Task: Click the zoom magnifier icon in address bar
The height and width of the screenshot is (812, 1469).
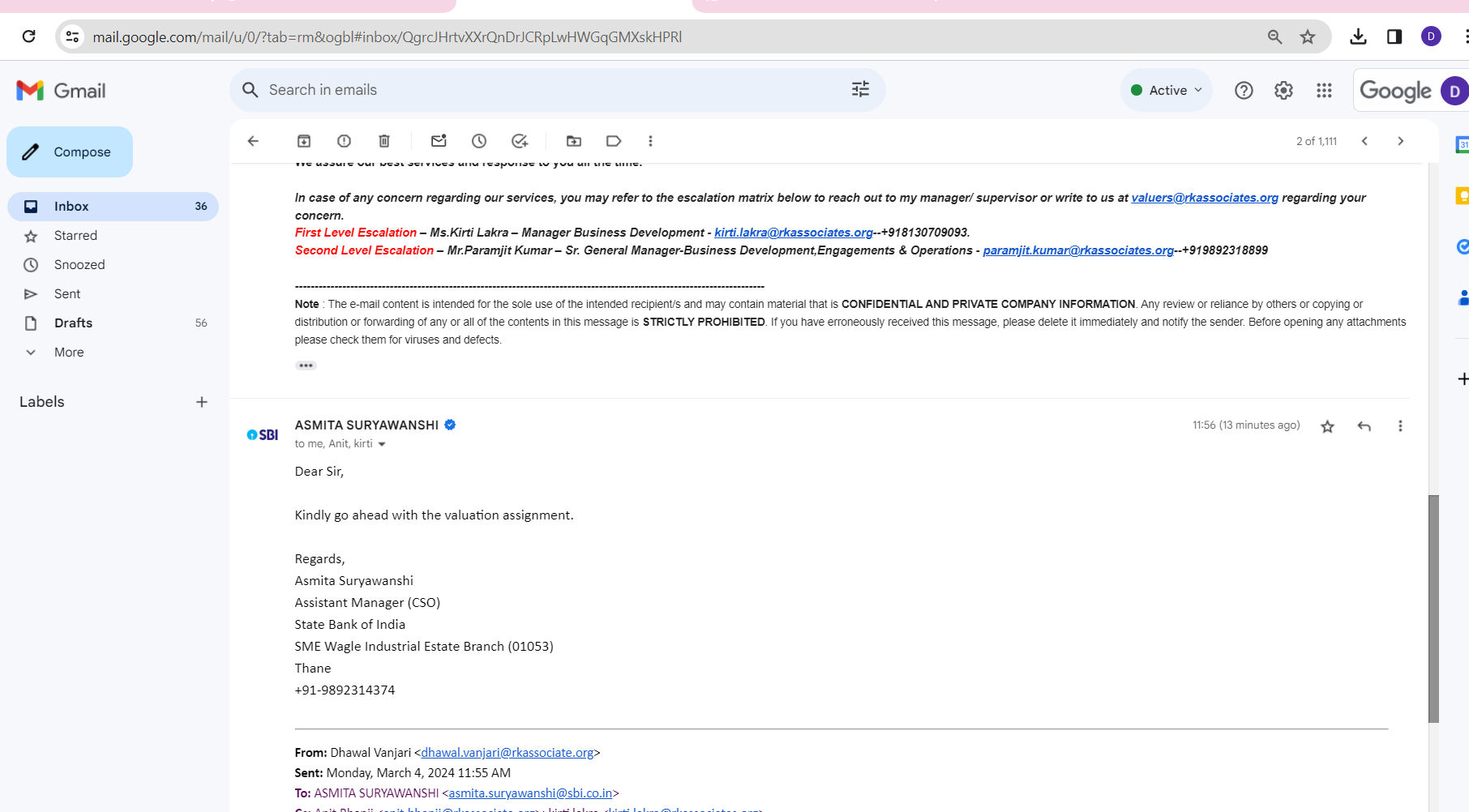Action: click(x=1274, y=36)
